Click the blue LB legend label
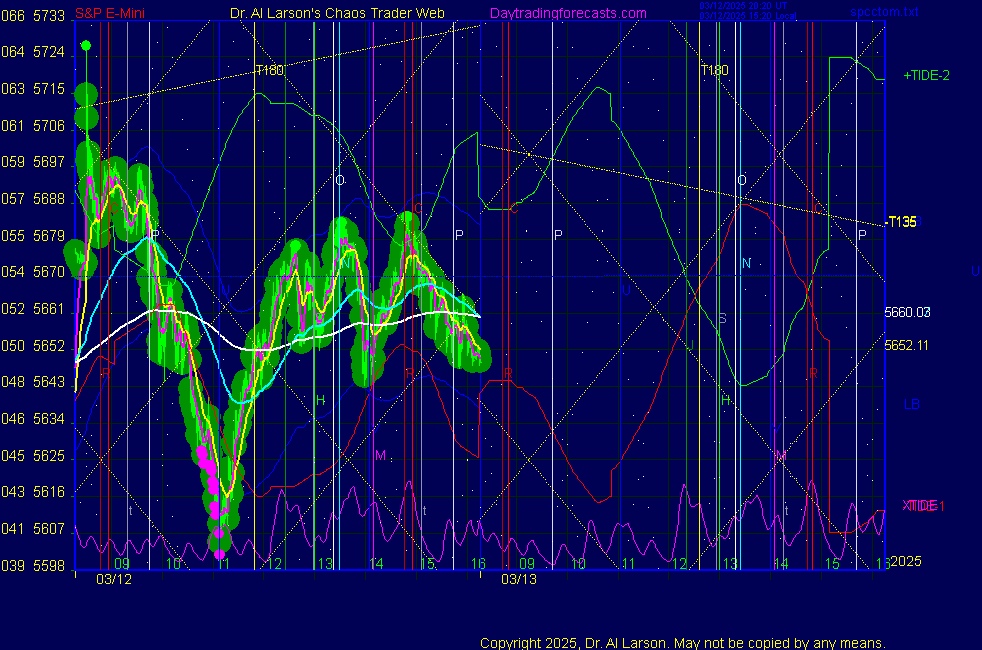The image size is (982, 650). tap(911, 405)
